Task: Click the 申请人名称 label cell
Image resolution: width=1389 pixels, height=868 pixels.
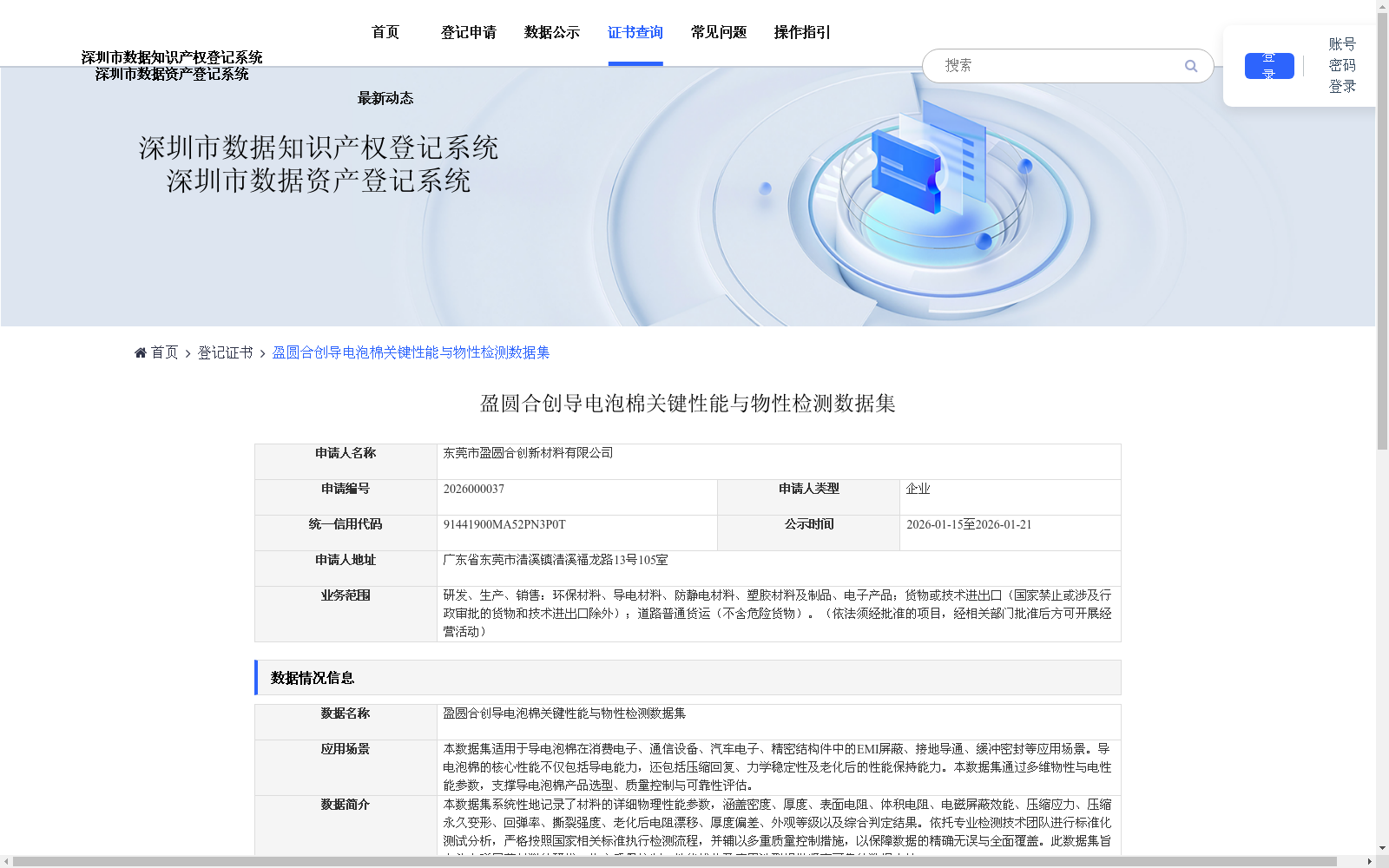Action: (346, 462)
